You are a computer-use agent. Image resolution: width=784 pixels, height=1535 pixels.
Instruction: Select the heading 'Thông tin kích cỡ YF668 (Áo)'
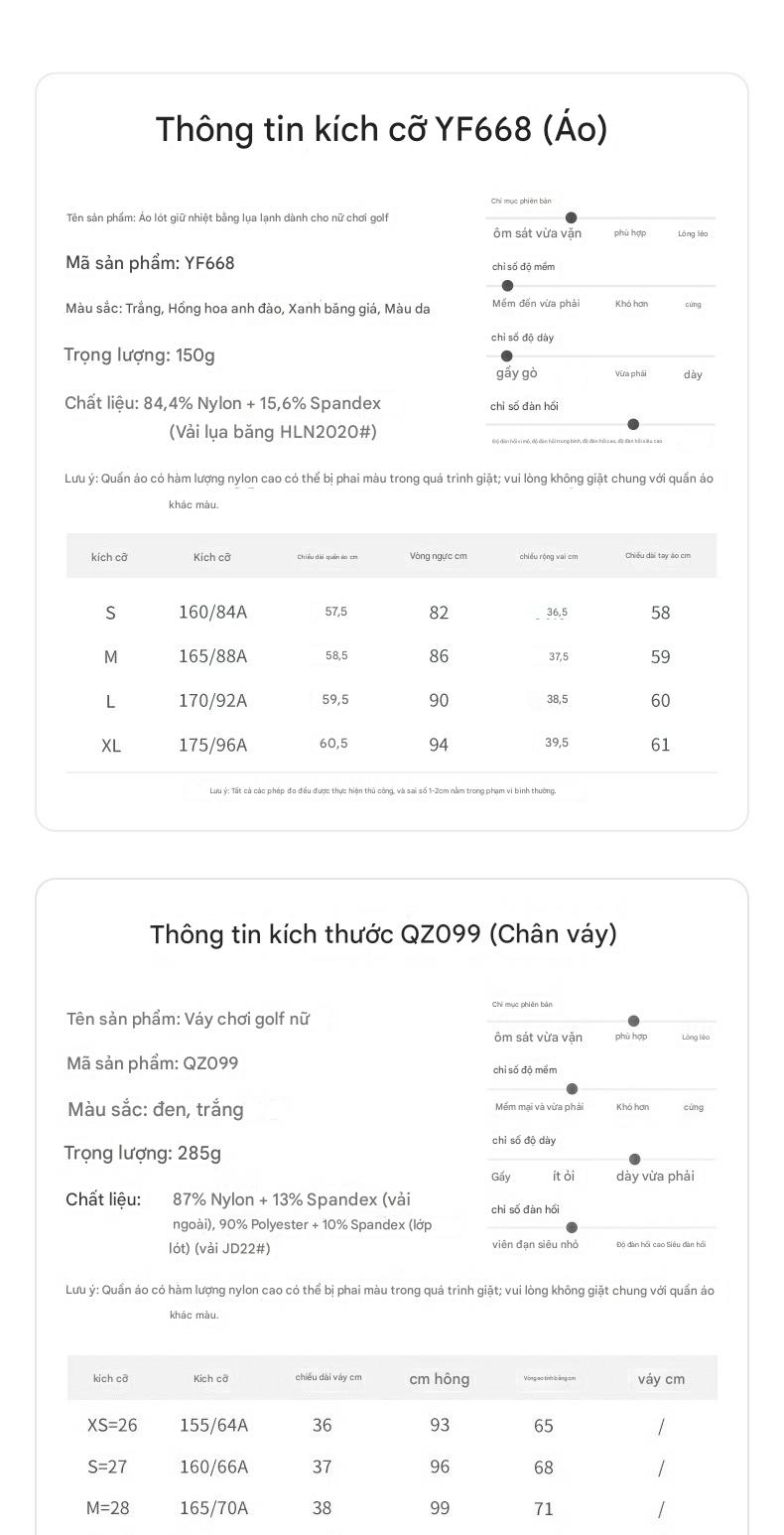pos(382,129)
